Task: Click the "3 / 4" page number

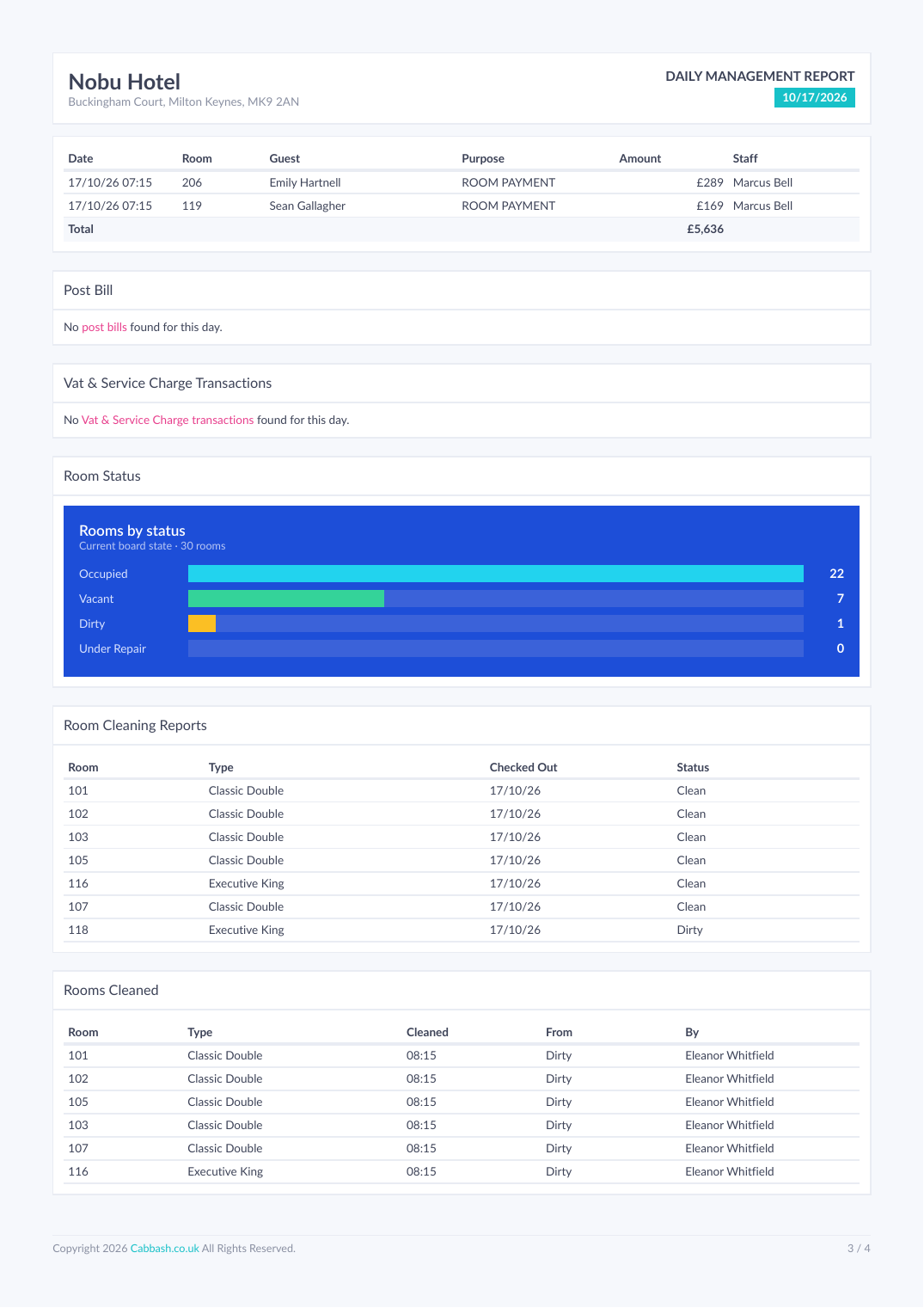Action: click(x=859, y=1249)
